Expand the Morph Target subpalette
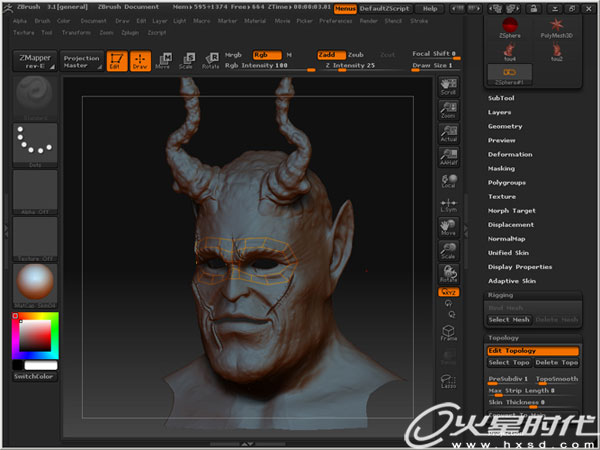The height and width of the screenshot is (450, 600). pos(512,211)
